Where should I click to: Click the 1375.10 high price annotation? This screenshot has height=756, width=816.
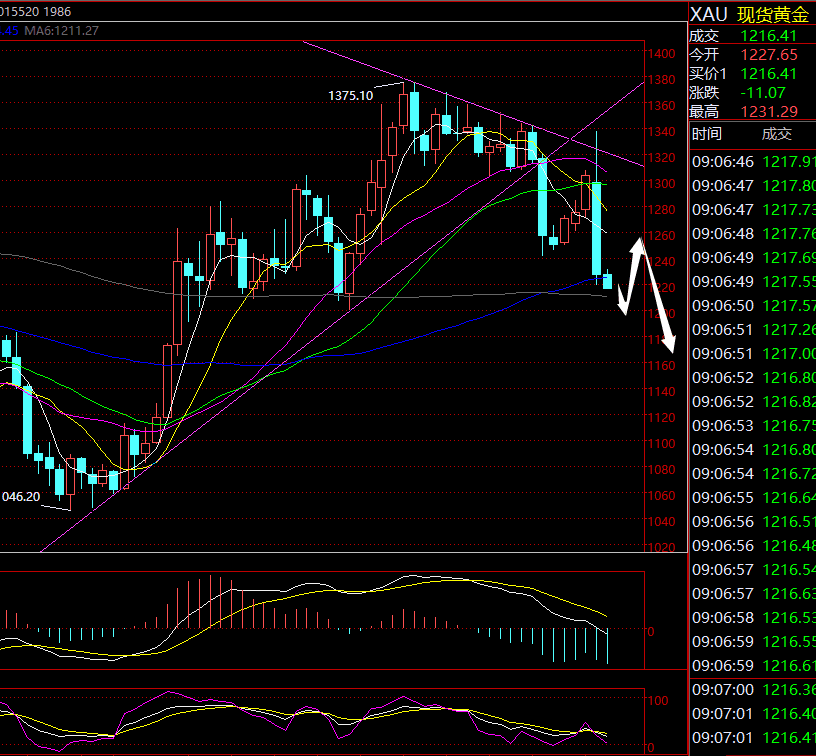click(x=351, y=96)
